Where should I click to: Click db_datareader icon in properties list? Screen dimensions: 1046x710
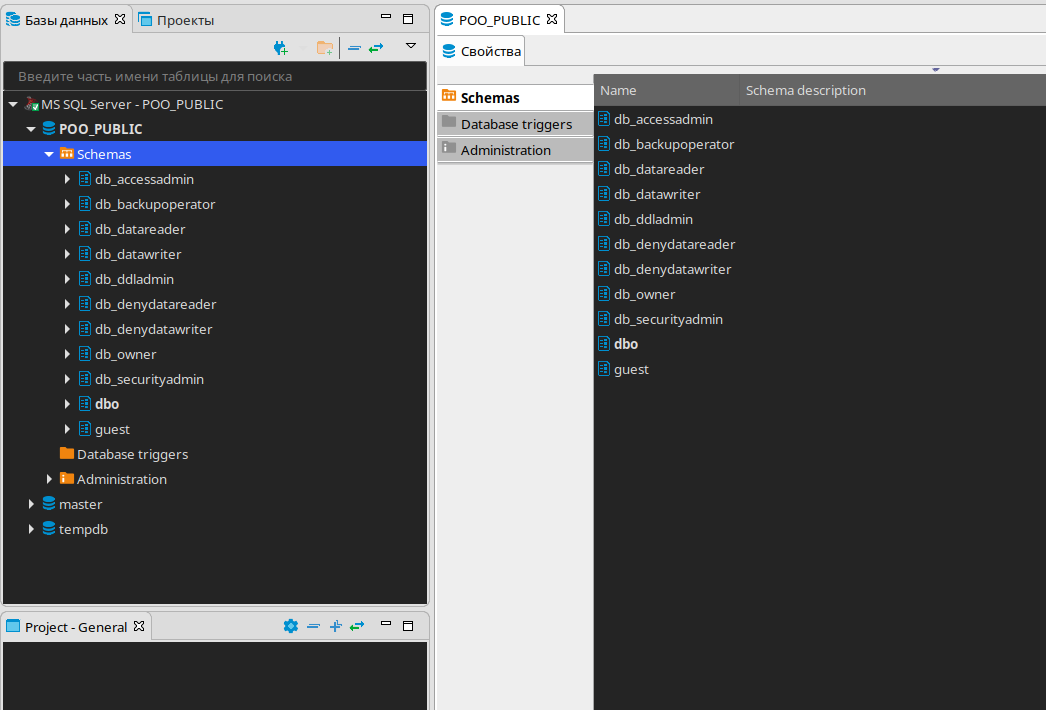coord(604,169)
